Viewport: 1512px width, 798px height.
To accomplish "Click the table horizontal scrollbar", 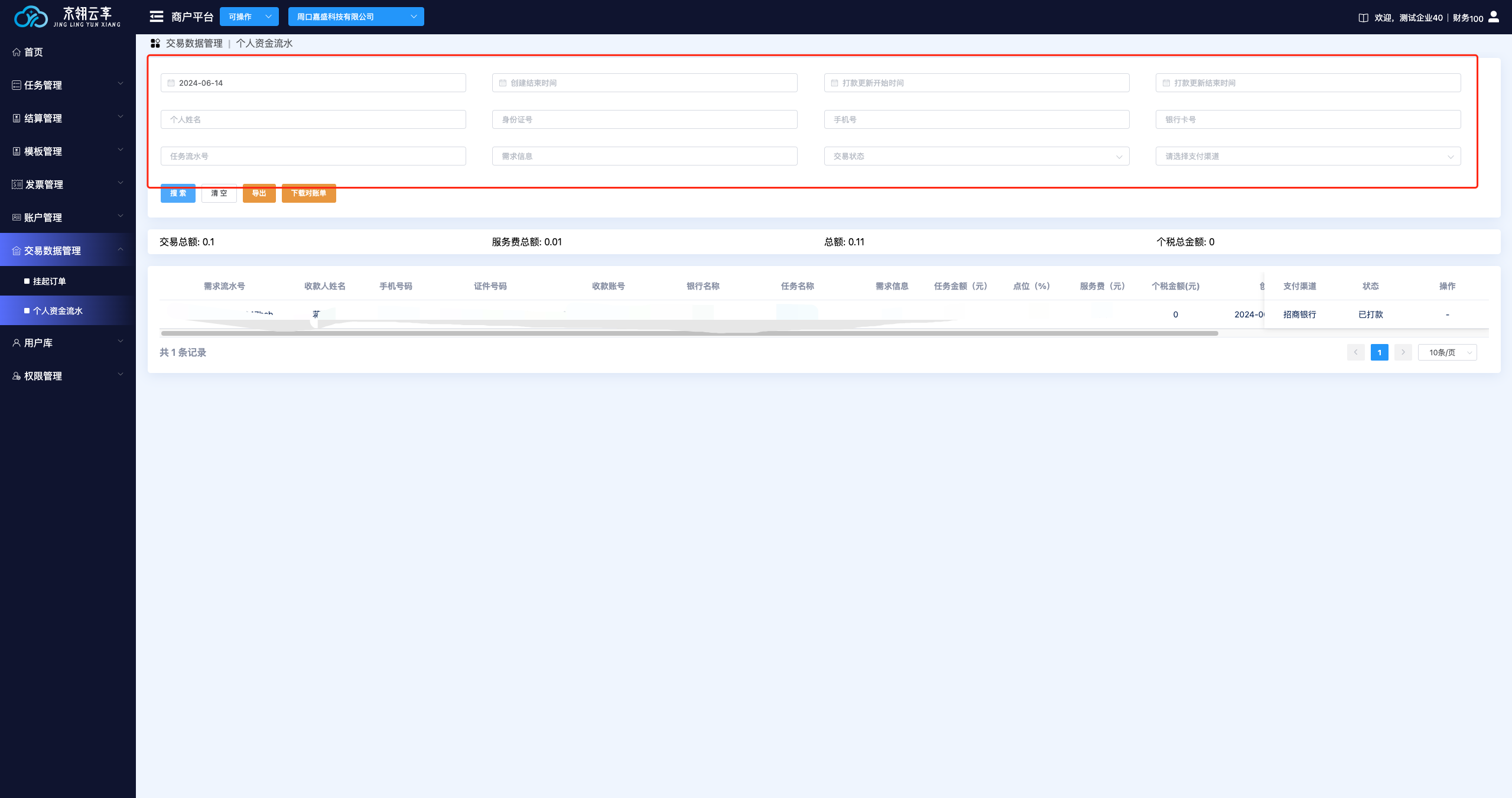I will click(690, 333).
